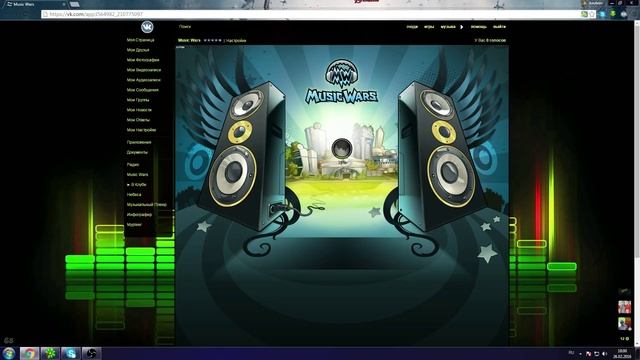Open Мои Настройки in the sidebar
640x360 pixels.
[x=141, y=130]
